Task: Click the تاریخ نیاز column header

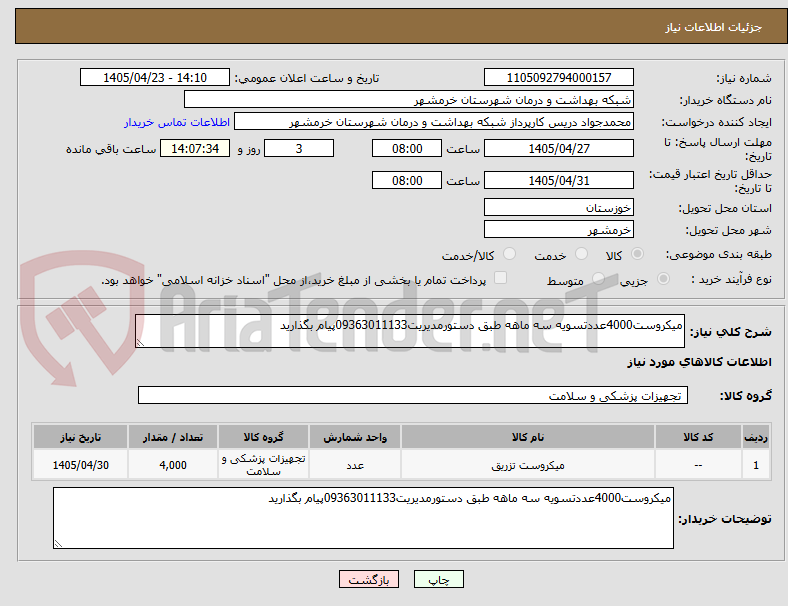Action: click(80, 437)
